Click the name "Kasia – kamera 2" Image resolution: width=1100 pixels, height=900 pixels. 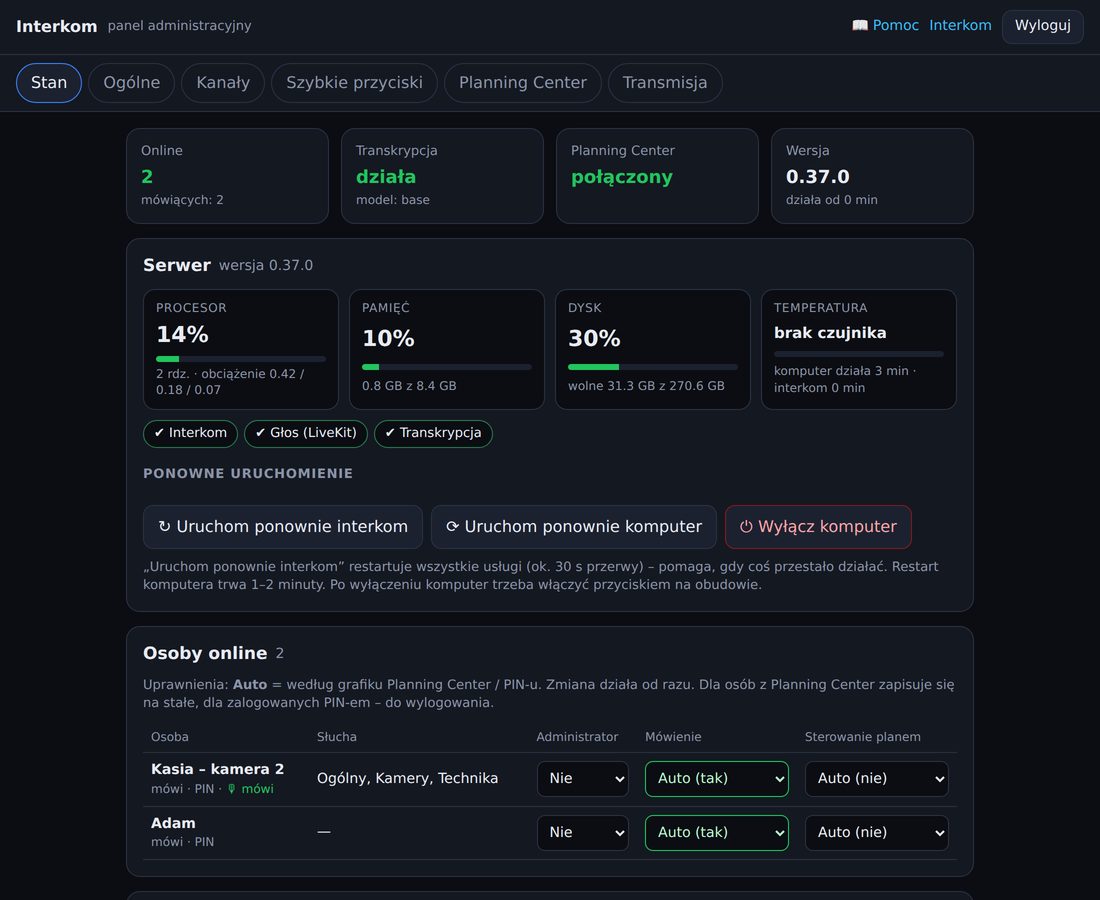(x=217, y=770)
